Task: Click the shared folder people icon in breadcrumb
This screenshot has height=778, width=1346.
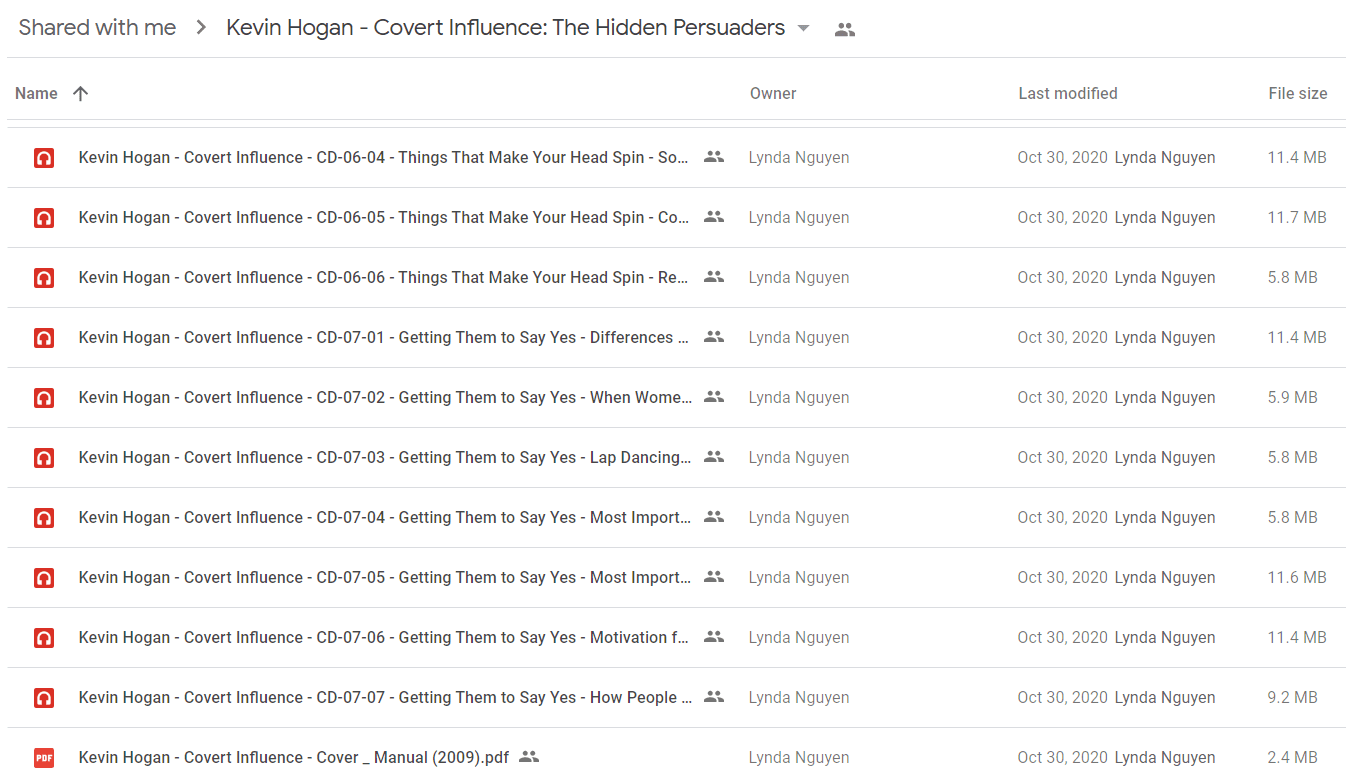Action: tap(845, 30)
